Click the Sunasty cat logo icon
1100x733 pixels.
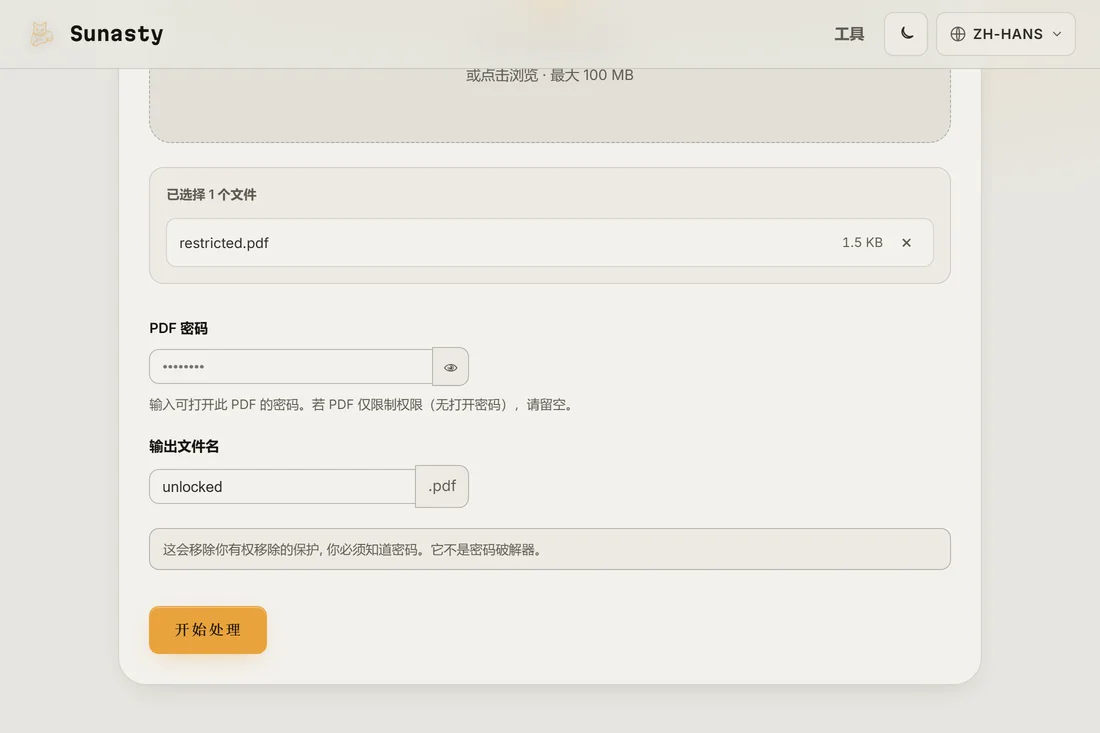click(41, 34)
